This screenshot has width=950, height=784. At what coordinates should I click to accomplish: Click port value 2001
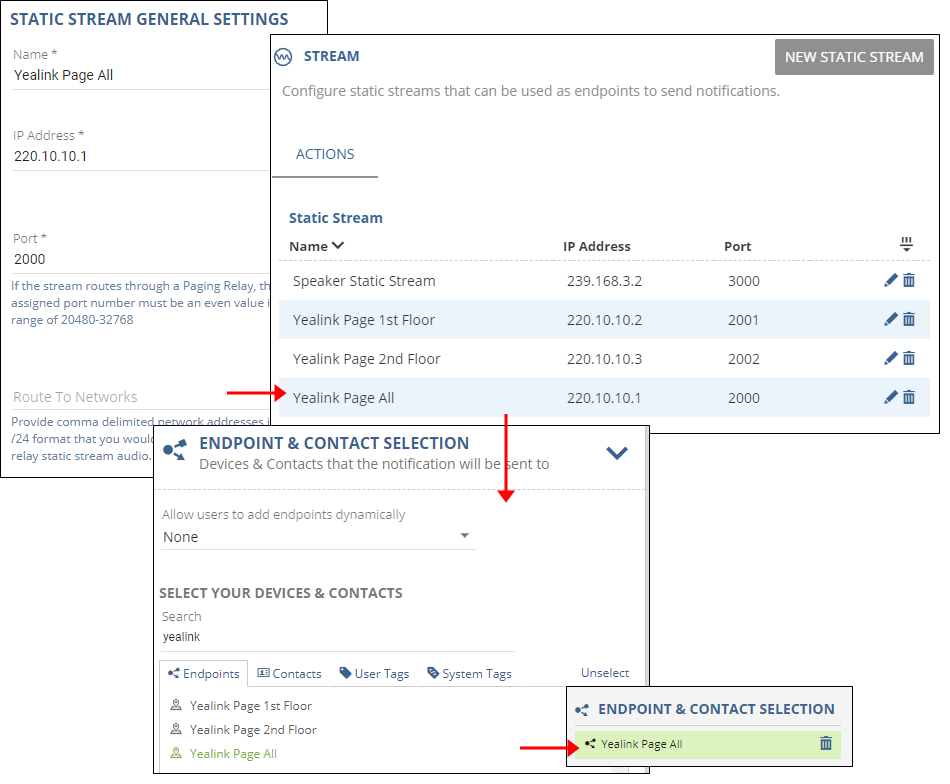(x=743, y=320)
